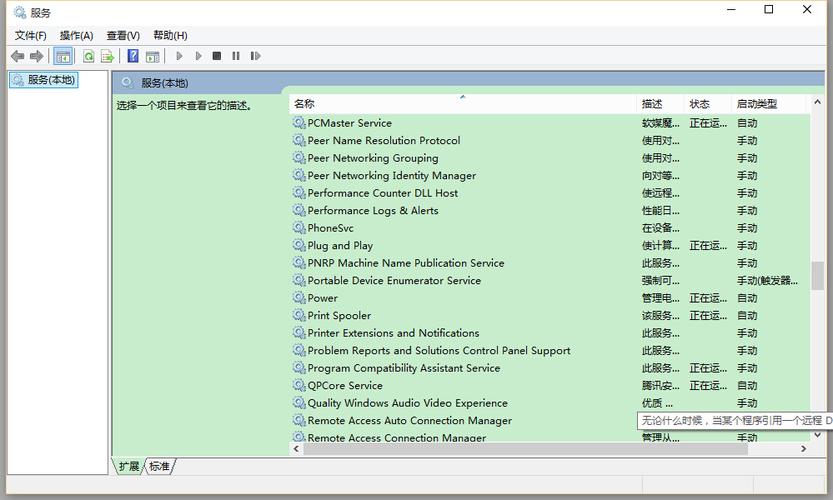Click the horizontal scrollbar right arrow
833x500 pixels.
804,449
